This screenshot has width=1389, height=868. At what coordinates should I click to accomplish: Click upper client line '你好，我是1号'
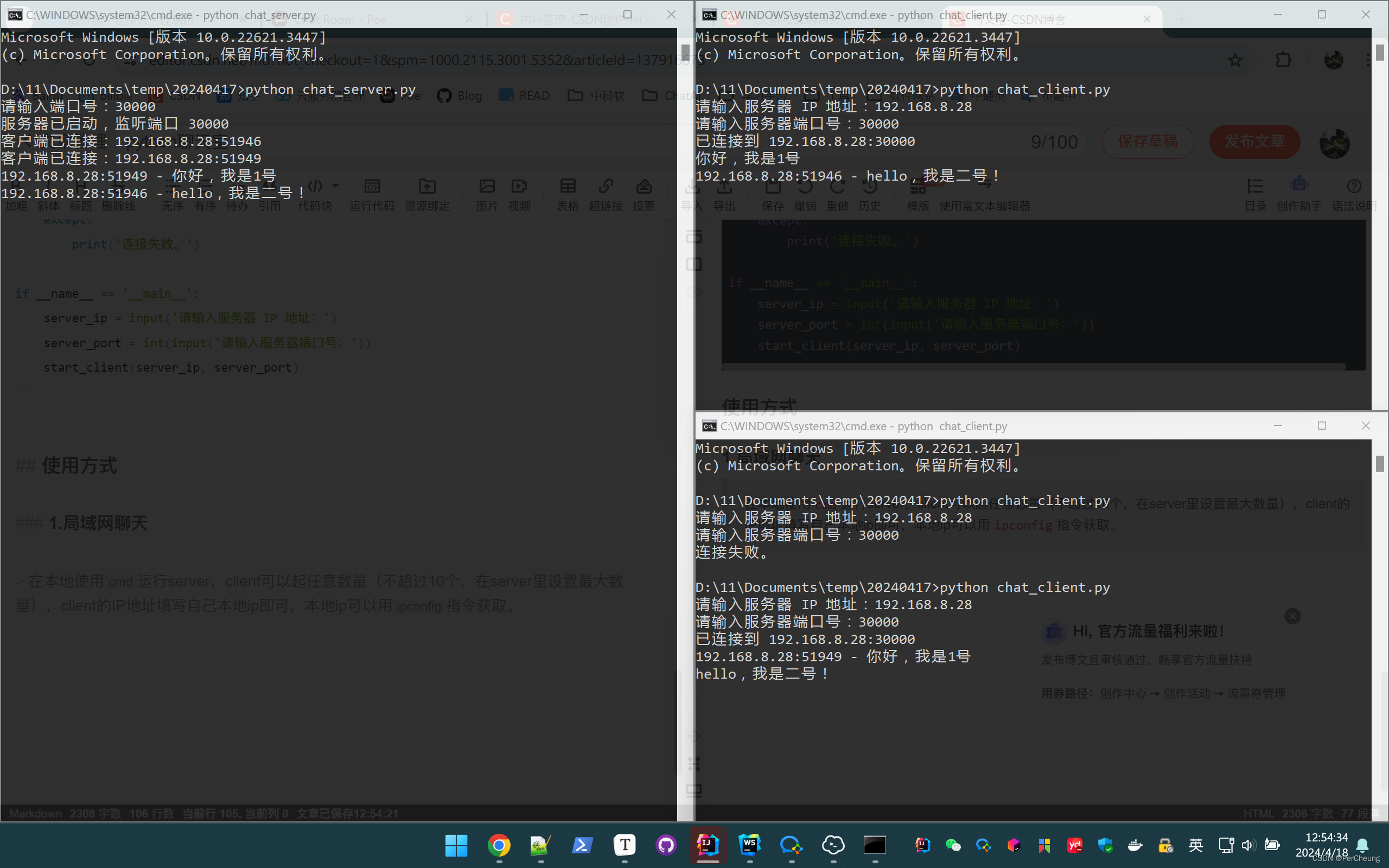[x=747, y=158]
